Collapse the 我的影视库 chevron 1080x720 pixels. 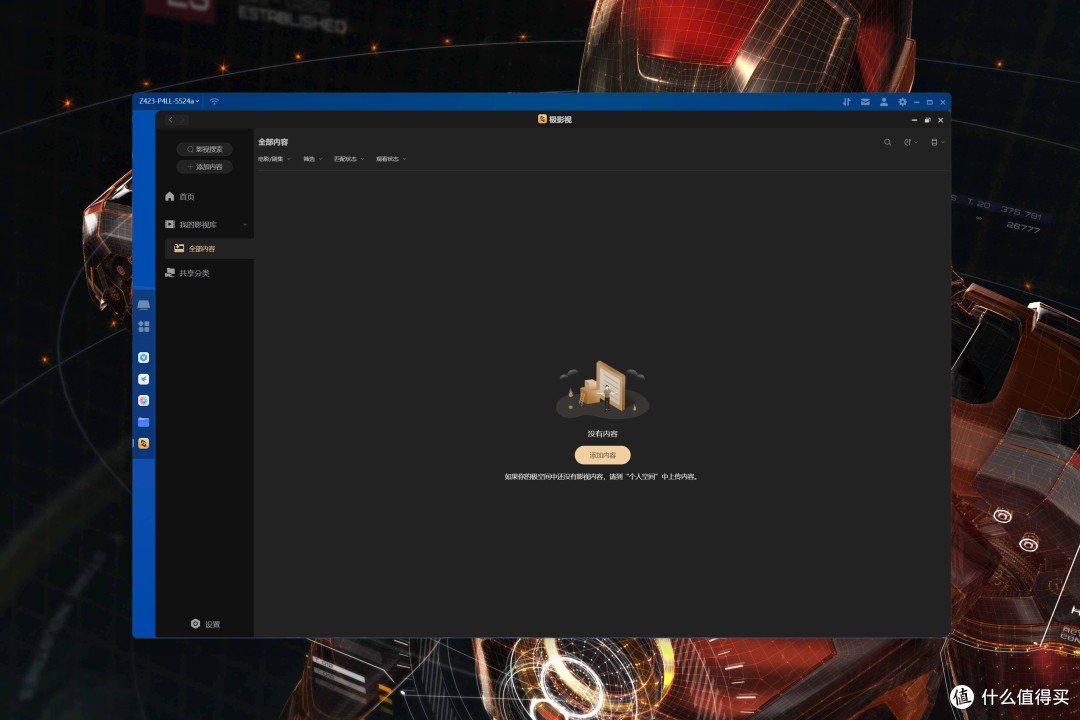[x=245, y=225]
